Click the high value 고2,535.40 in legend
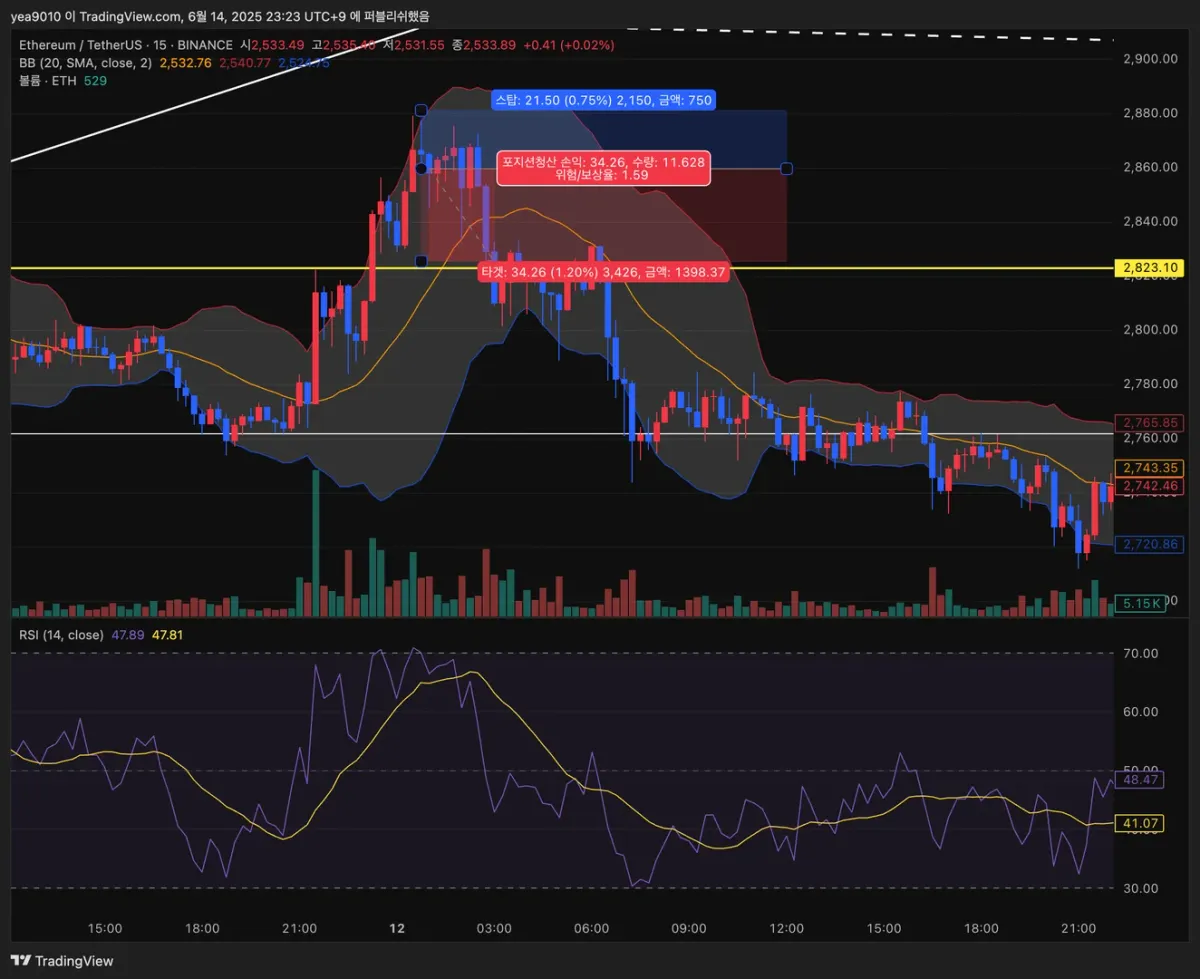This screenshot has width=1200, height=979. pyautogui.click(x=344, y=45)
